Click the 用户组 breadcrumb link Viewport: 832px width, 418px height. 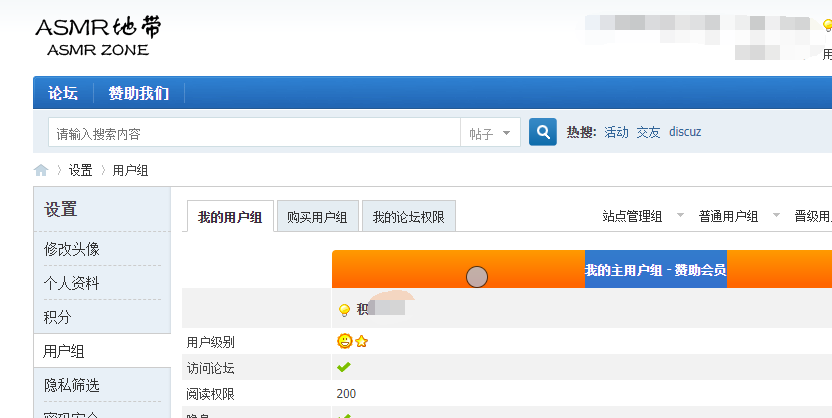pyautogui.click(x=130, y=170)
